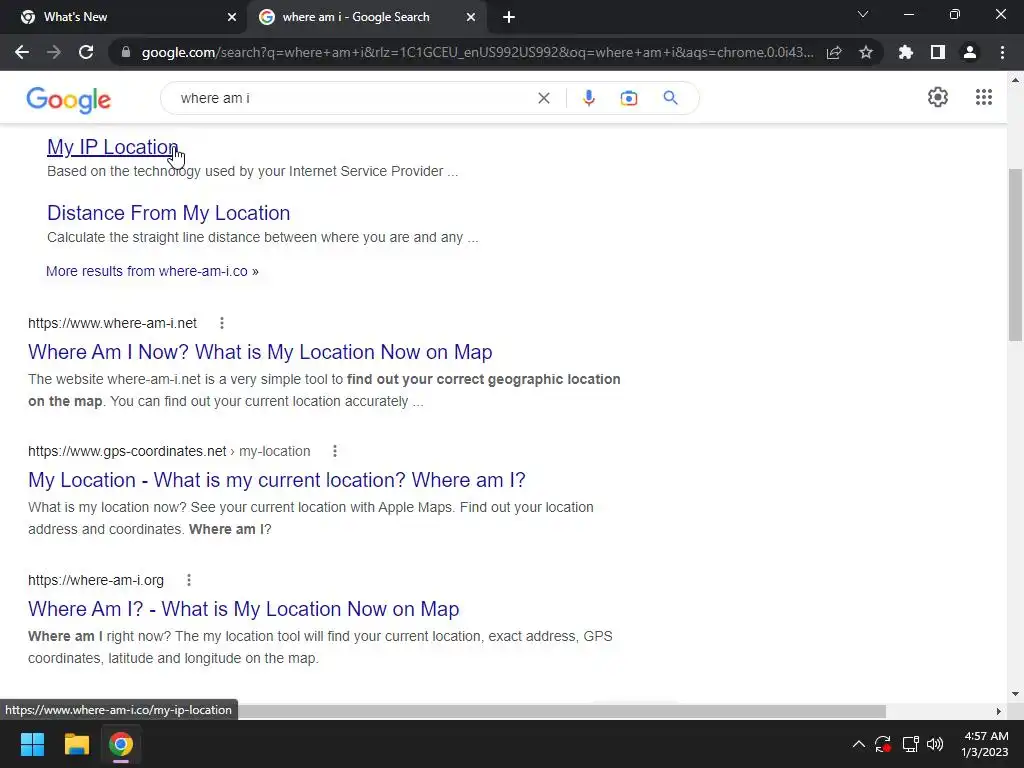Open the tab search dropdown arrow

point(863,14)
